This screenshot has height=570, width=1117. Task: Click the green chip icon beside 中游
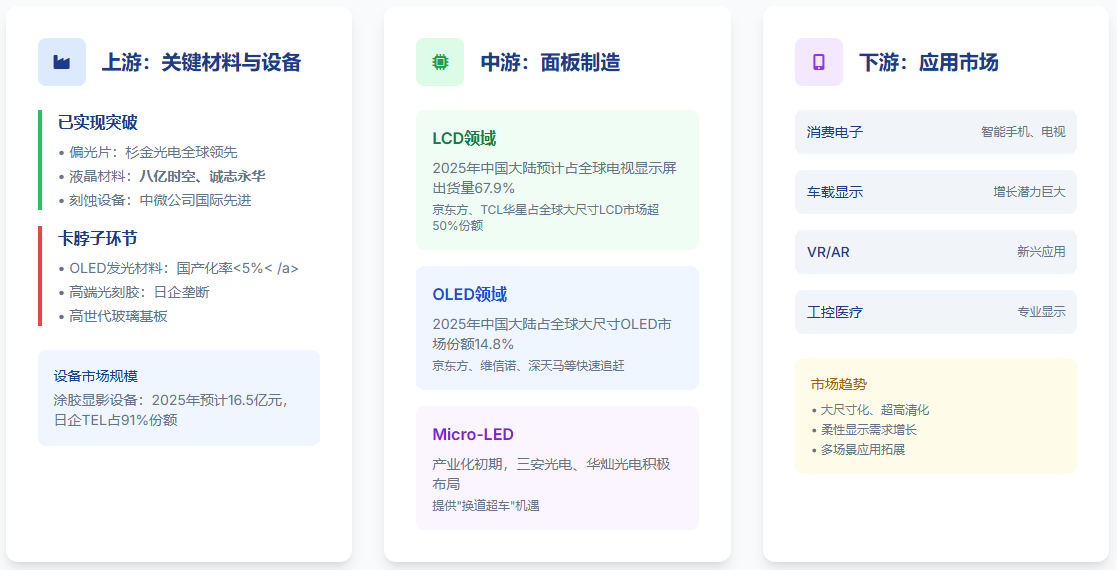[440, 63]
